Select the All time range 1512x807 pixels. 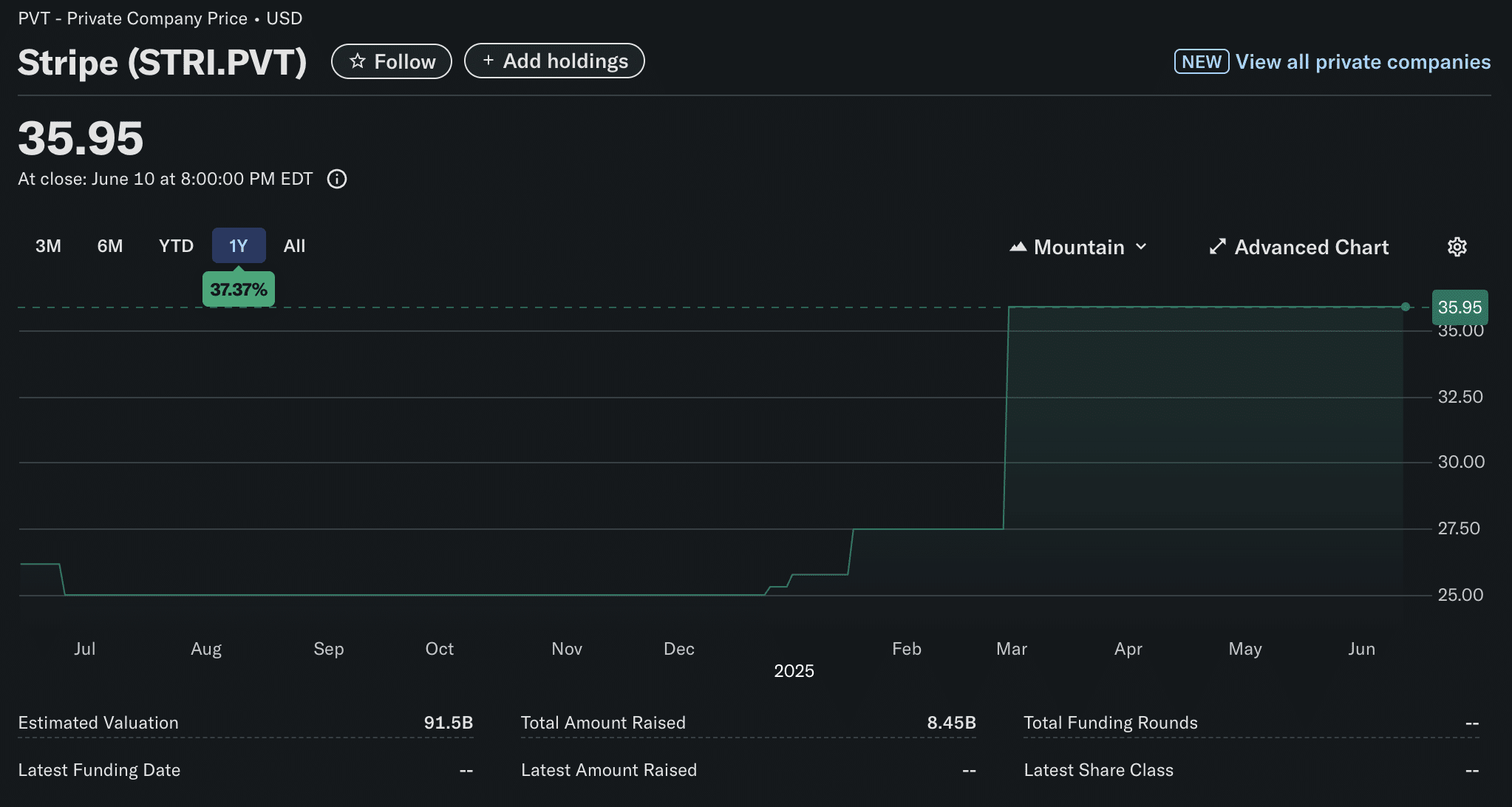point(294,245)
